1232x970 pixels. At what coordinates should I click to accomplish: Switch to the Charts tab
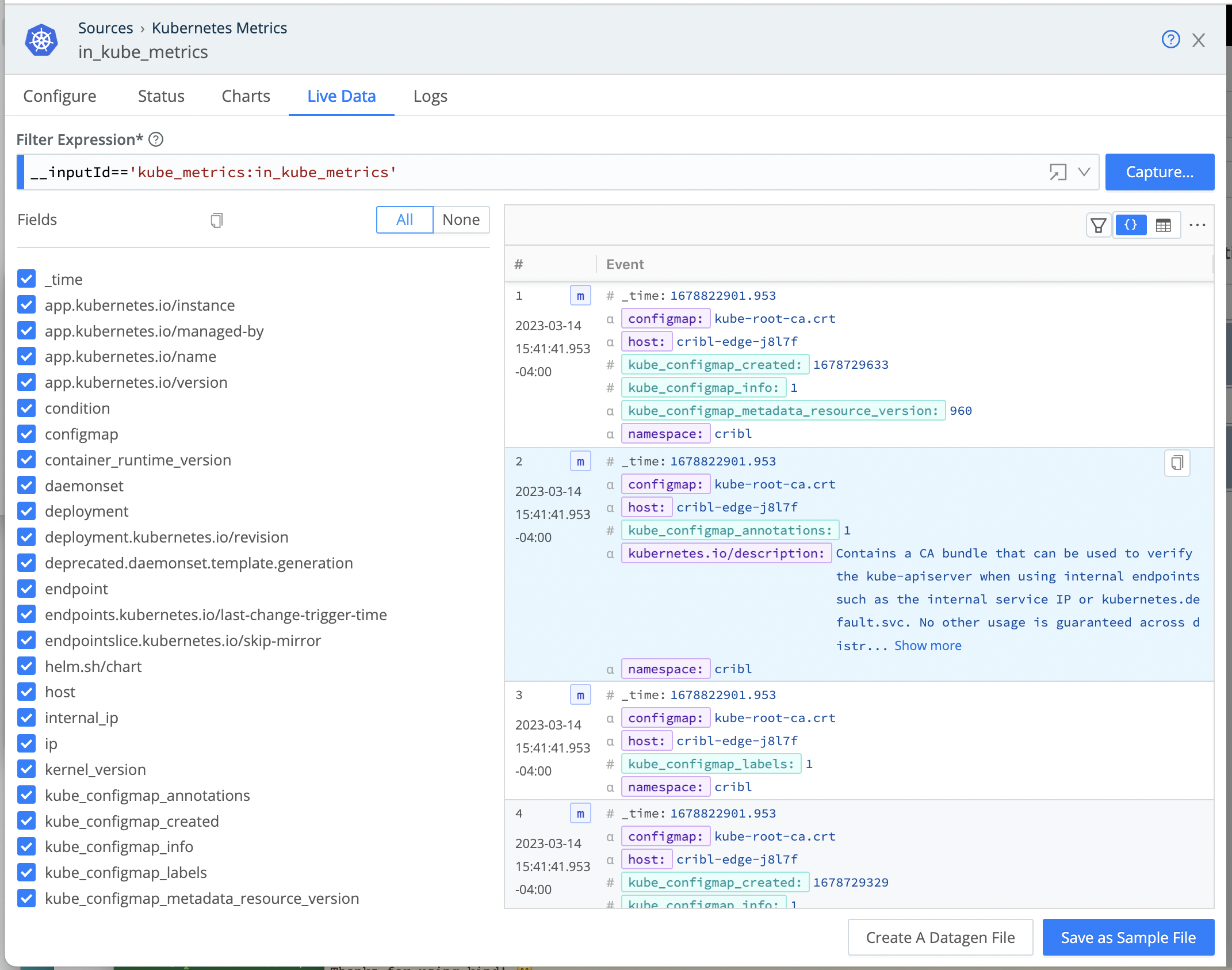246,96
